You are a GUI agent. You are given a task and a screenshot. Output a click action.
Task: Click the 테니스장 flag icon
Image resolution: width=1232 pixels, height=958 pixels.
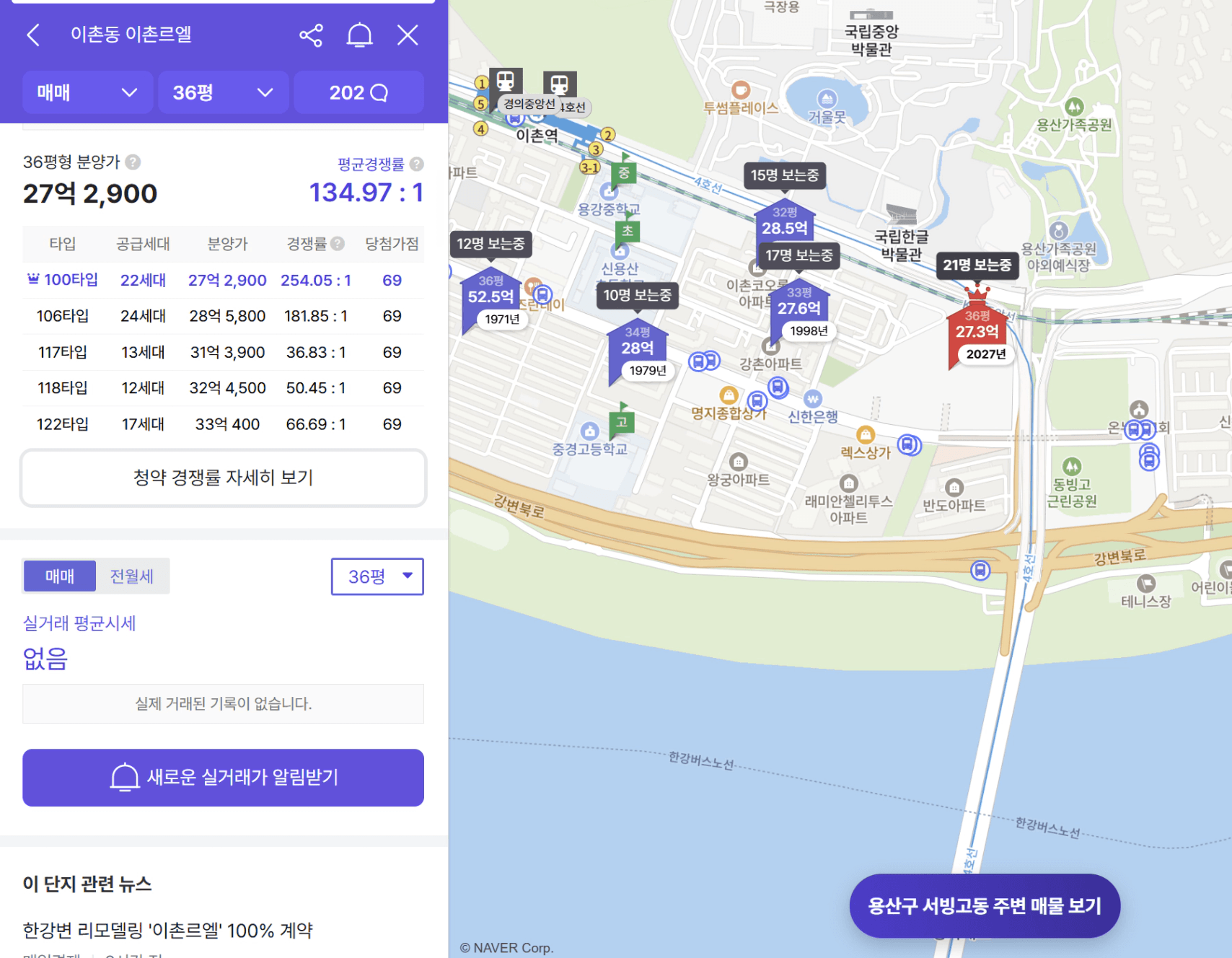click(x=1146, y=584)
